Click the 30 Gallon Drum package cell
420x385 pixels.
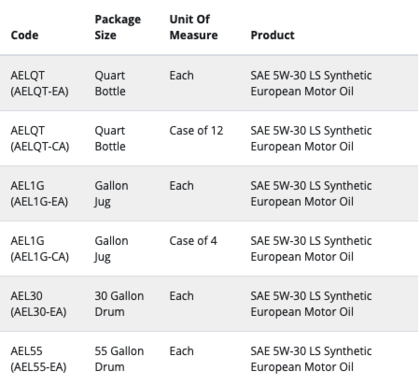pos(119,304)
